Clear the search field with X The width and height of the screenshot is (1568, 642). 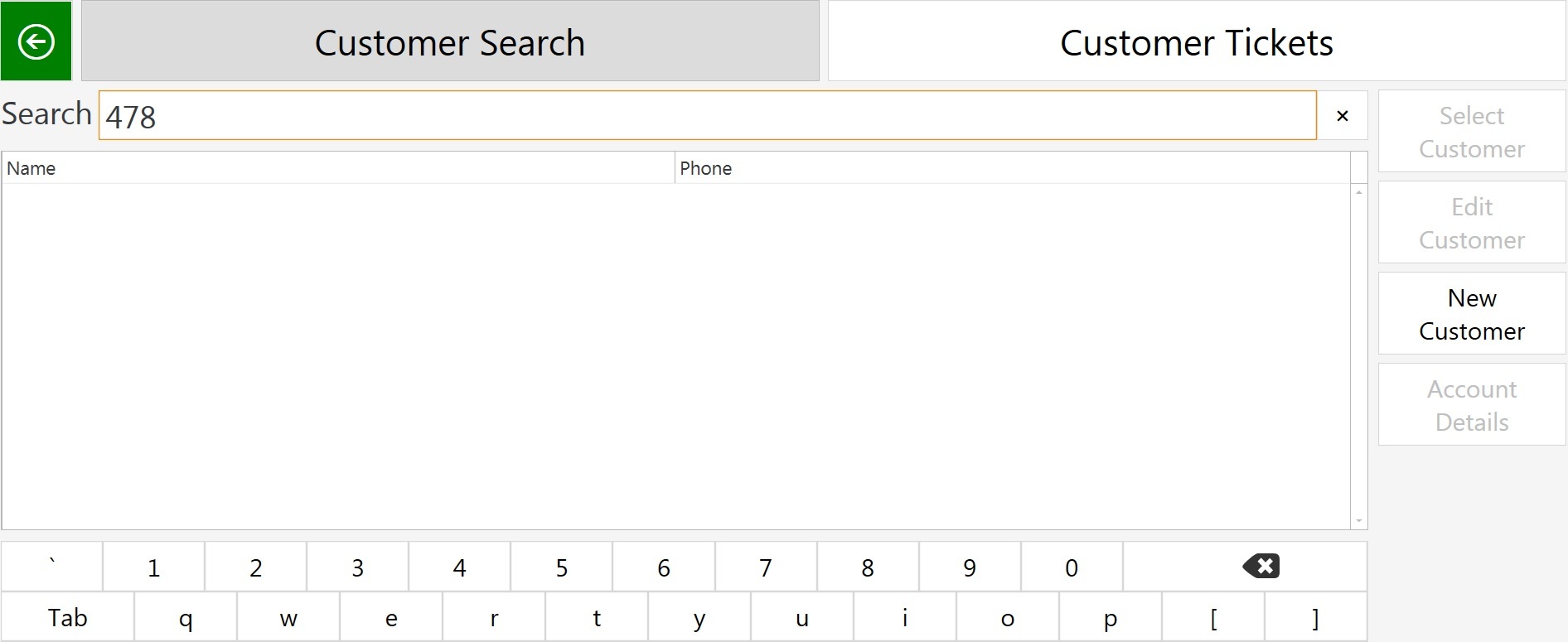1343,116
